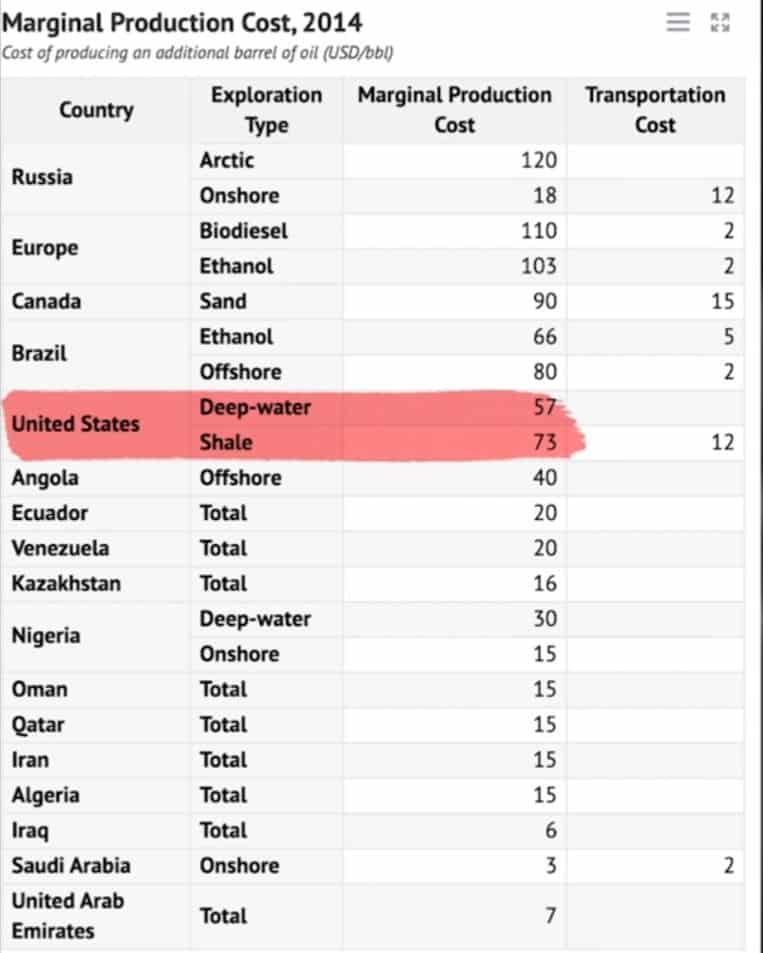763x953 pixels.
Task: Select the Shale exploration type cell
Action: point(267,442)
